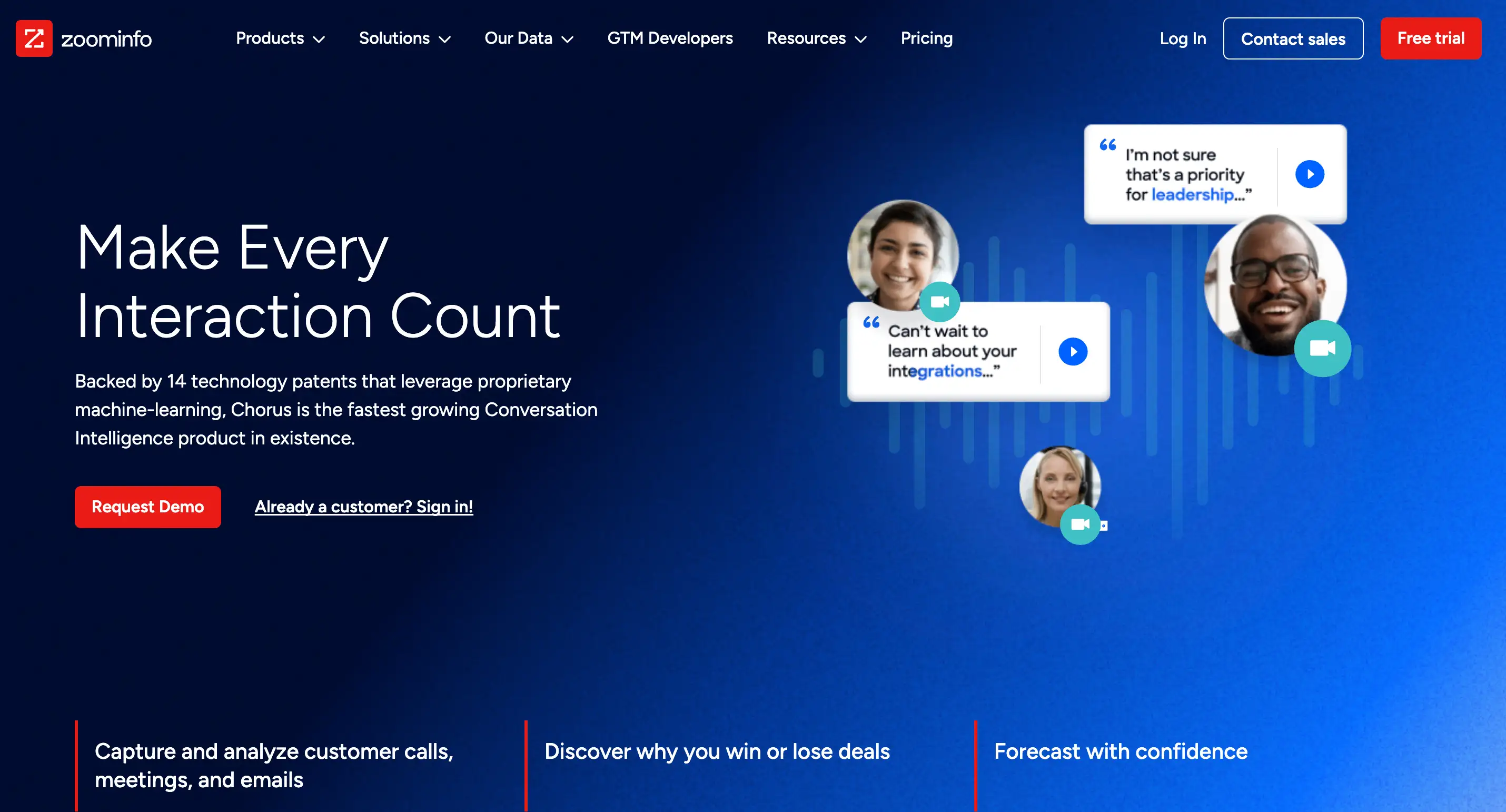Click the zoominfo wordmark text
1506x812 pixels.
click(x=106, y=39)
